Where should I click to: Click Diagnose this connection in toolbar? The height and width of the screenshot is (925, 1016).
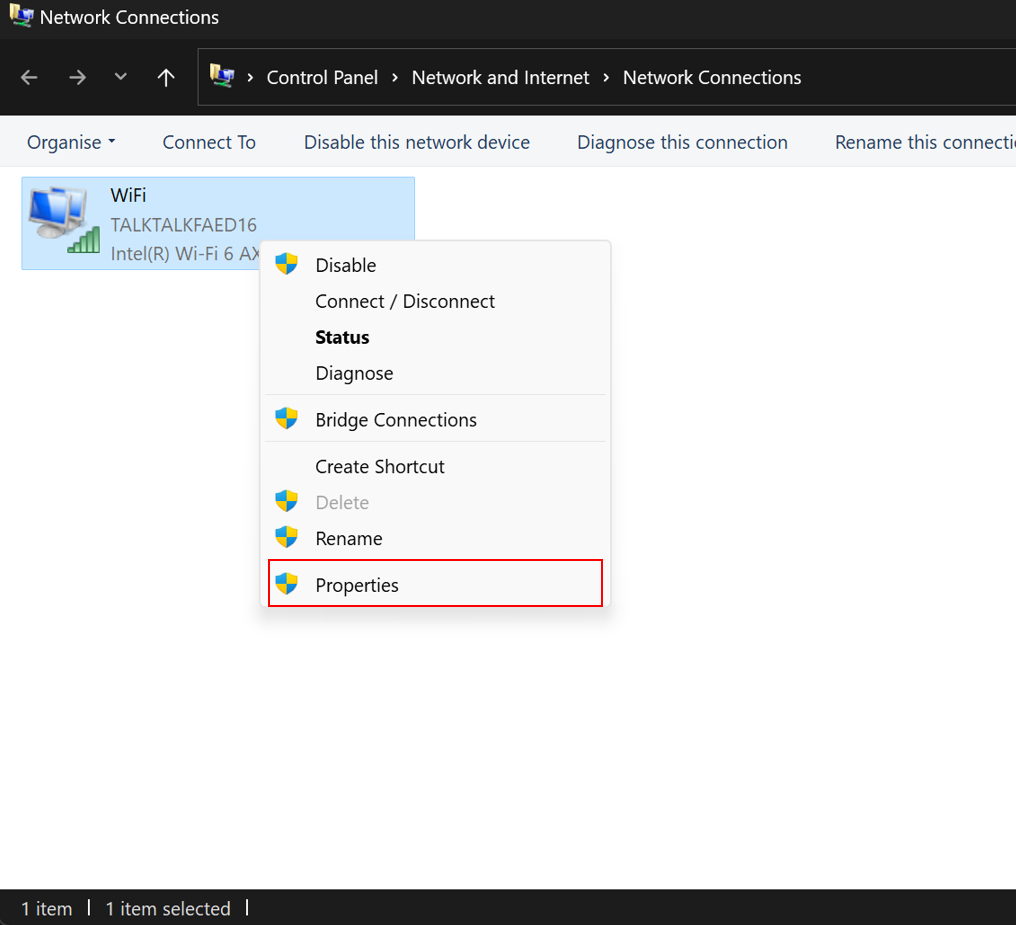pos(682,142)
